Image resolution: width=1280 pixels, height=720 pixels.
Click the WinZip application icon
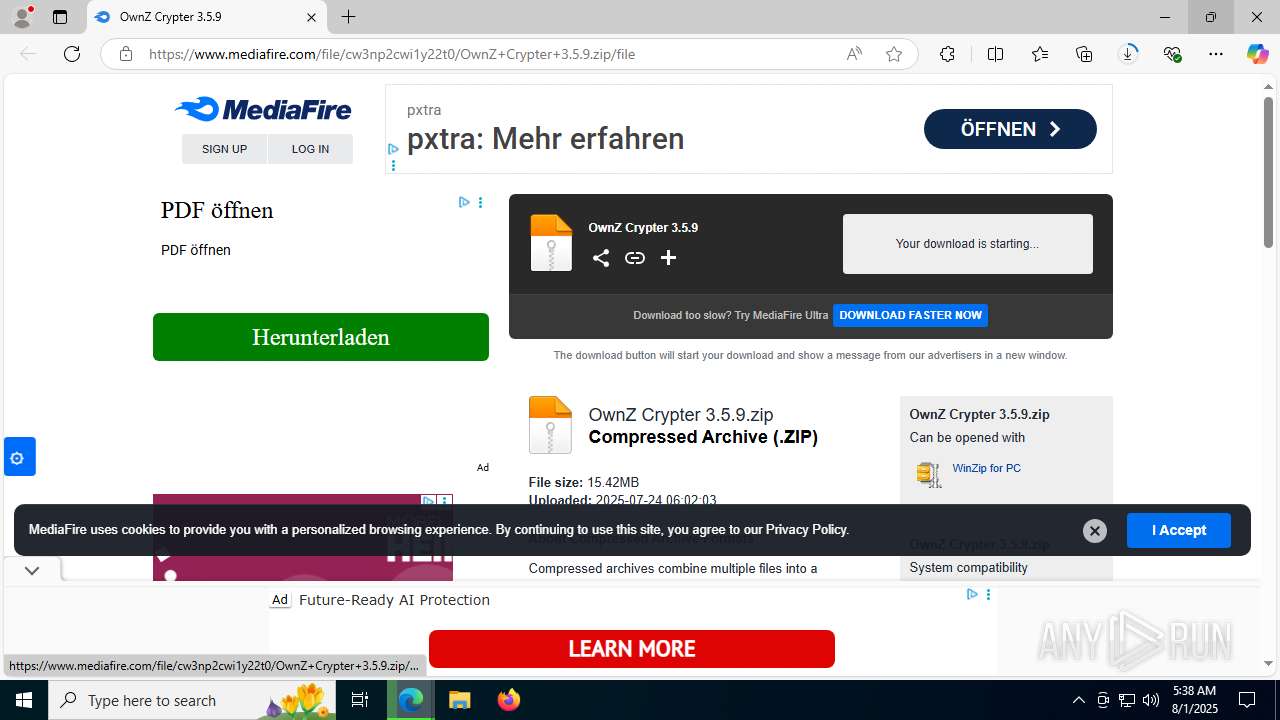pos(929,474)
